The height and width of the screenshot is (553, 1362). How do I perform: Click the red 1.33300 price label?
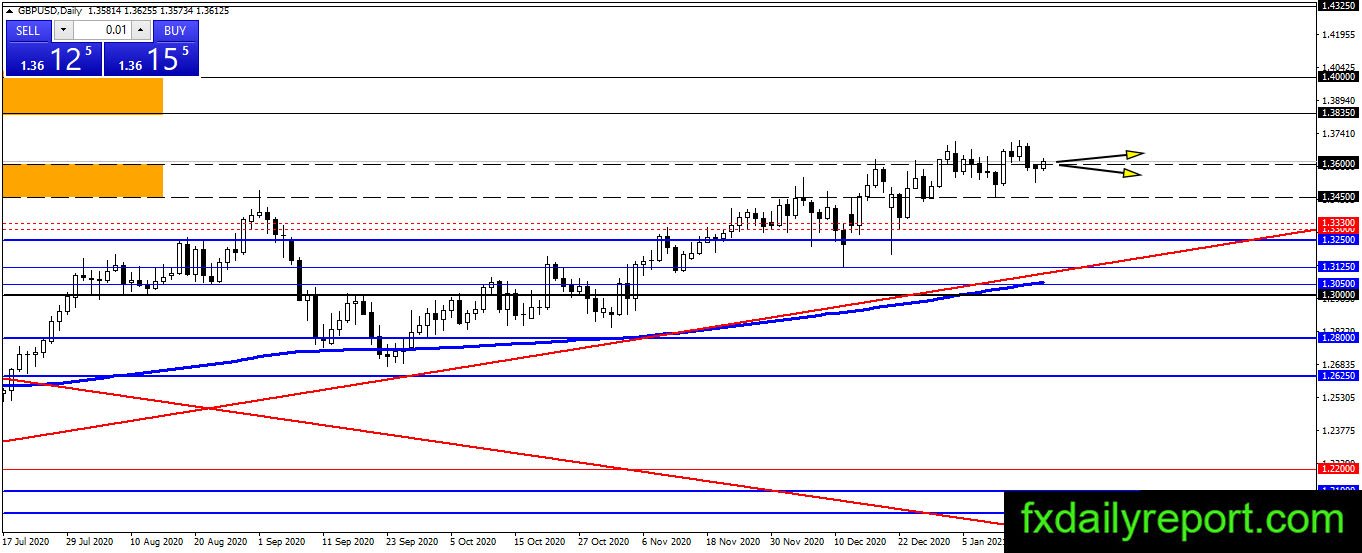click(x=1338, y=222)
